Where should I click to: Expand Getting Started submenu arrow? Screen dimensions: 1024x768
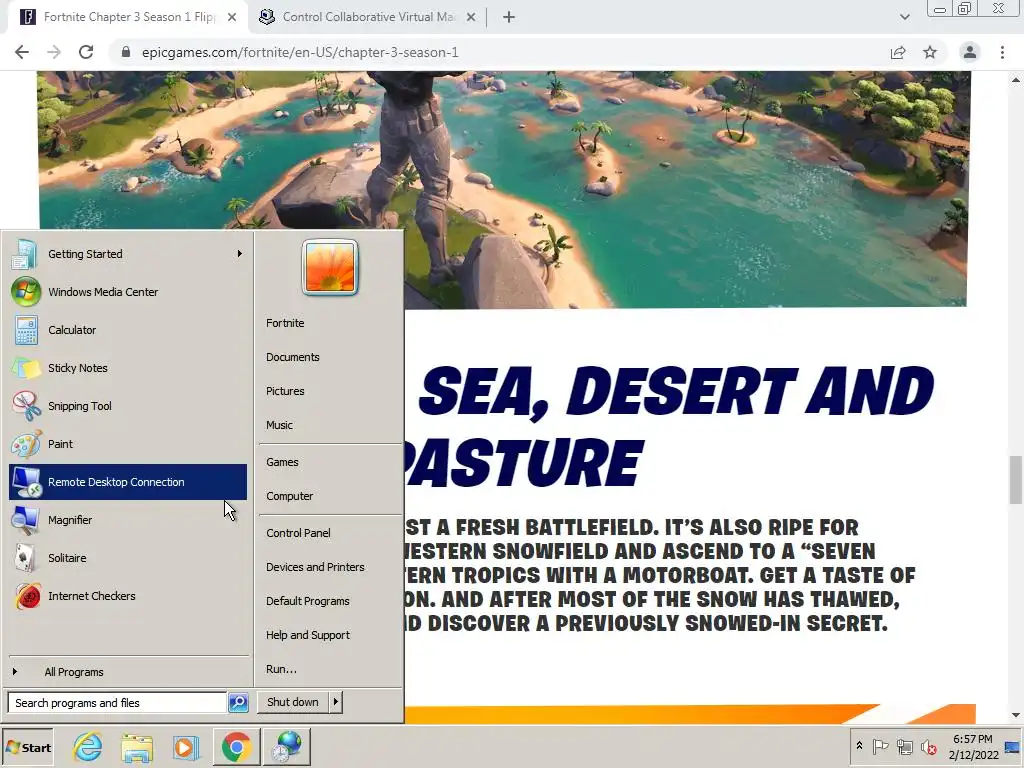(240, 253)
